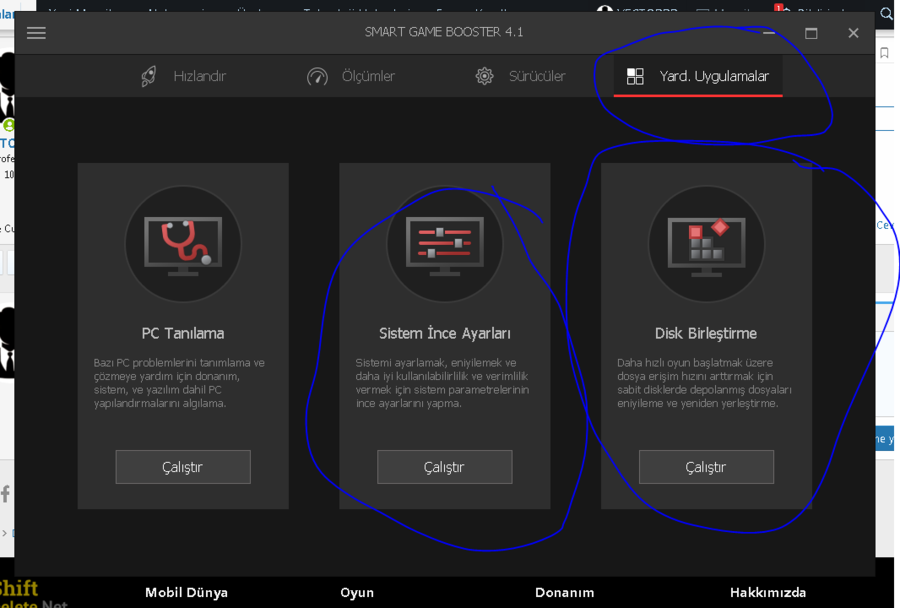900x608 pixels.
Task: Open Mobil Dünya link in the browser footer
Action: (x=187, y=592)
